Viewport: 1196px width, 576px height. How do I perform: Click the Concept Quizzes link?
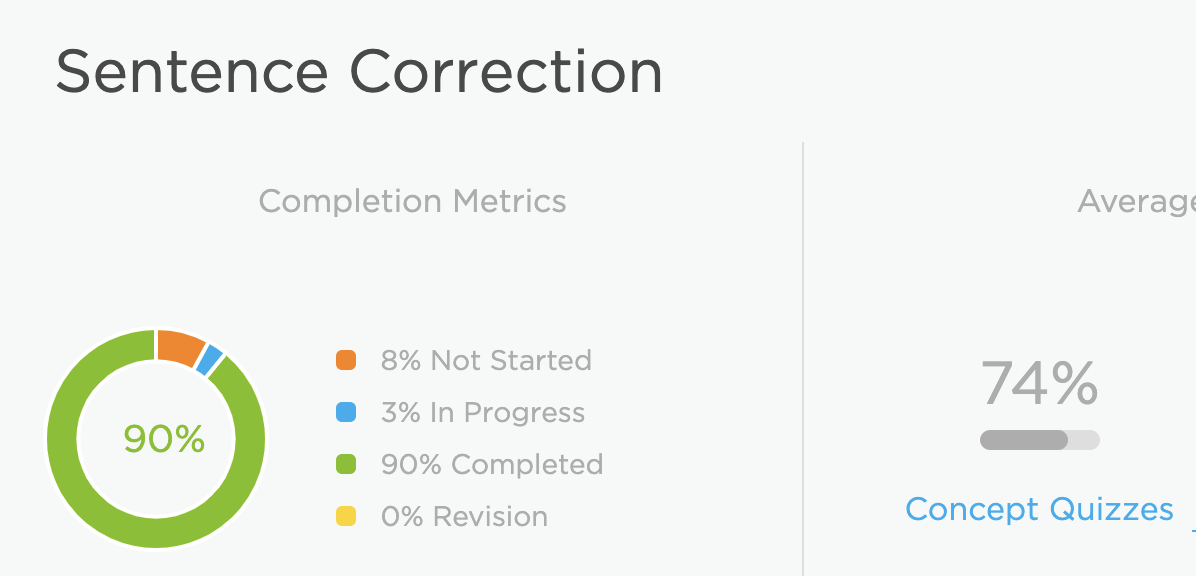pyautogui.click(x=1039, y=509)
